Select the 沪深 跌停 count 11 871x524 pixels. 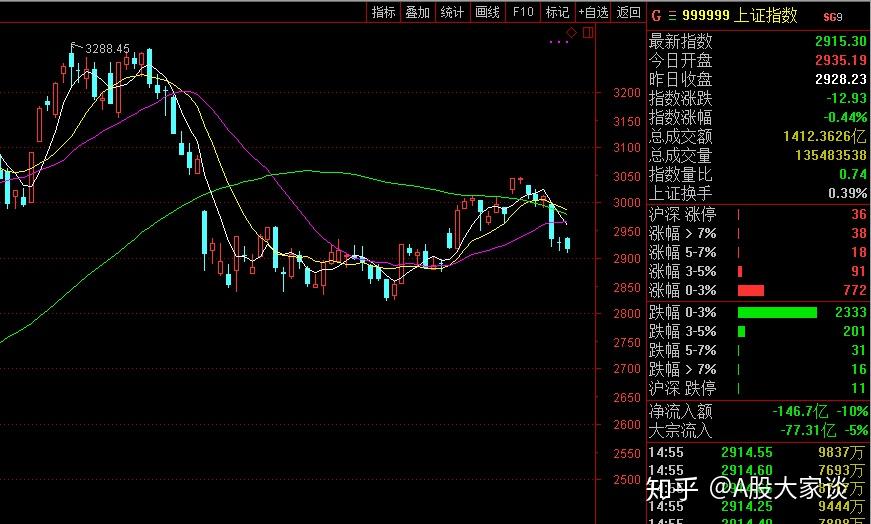pos(859,388)
